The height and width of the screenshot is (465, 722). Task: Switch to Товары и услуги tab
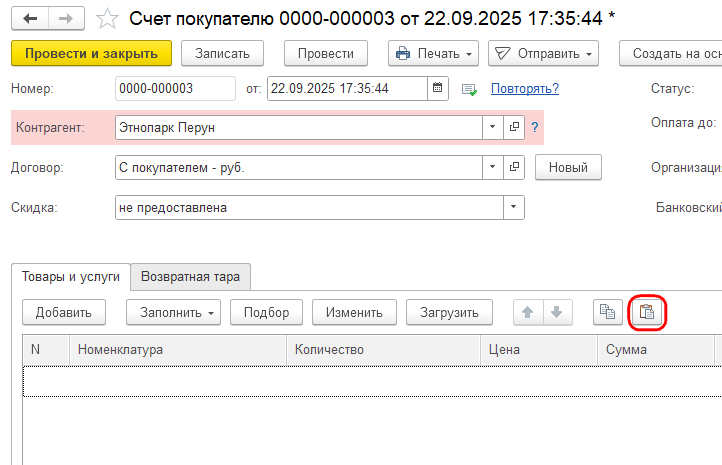tap(71, 277)
